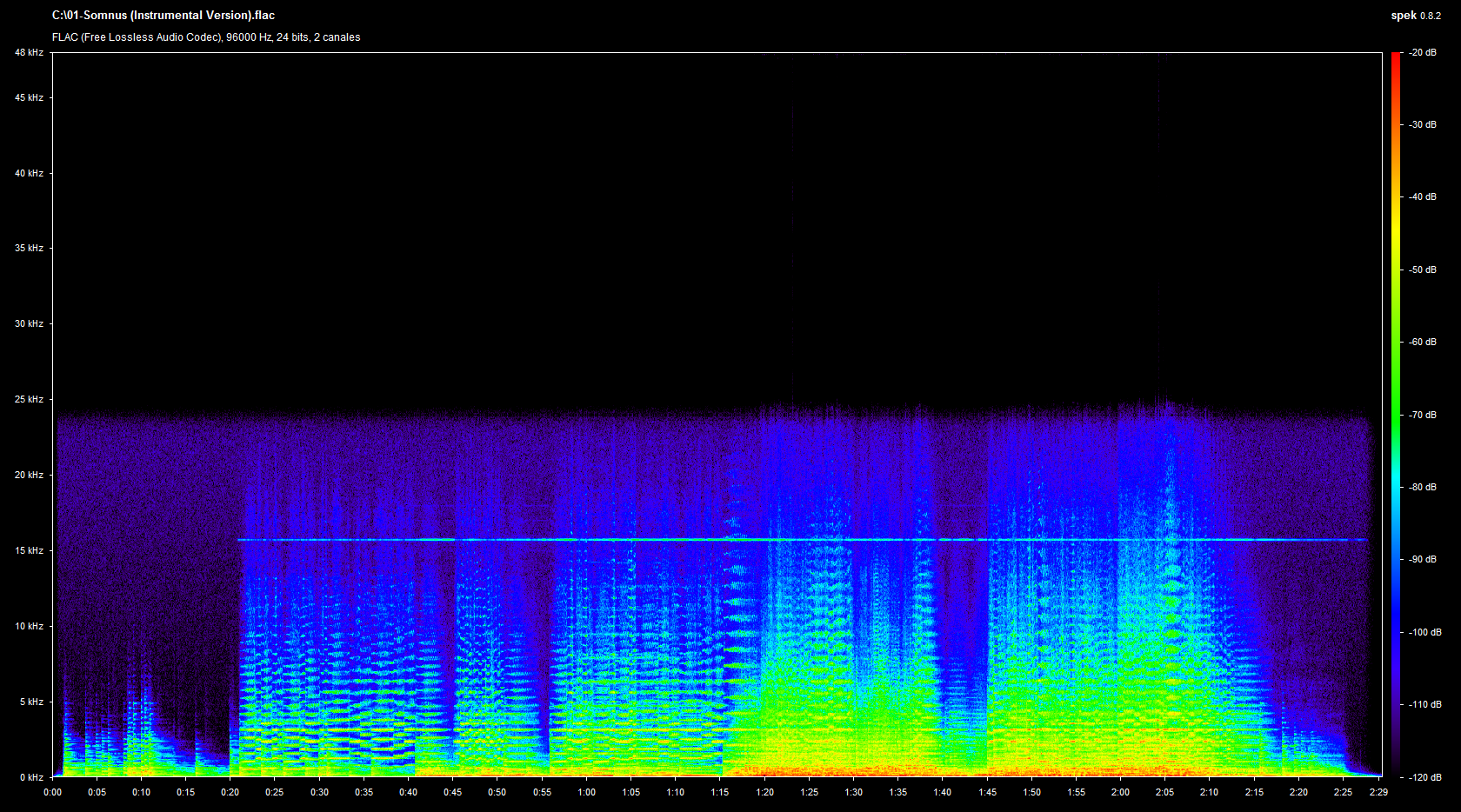
Task: Click the -120 dB scale label
Action: (x=1424, y=777)
